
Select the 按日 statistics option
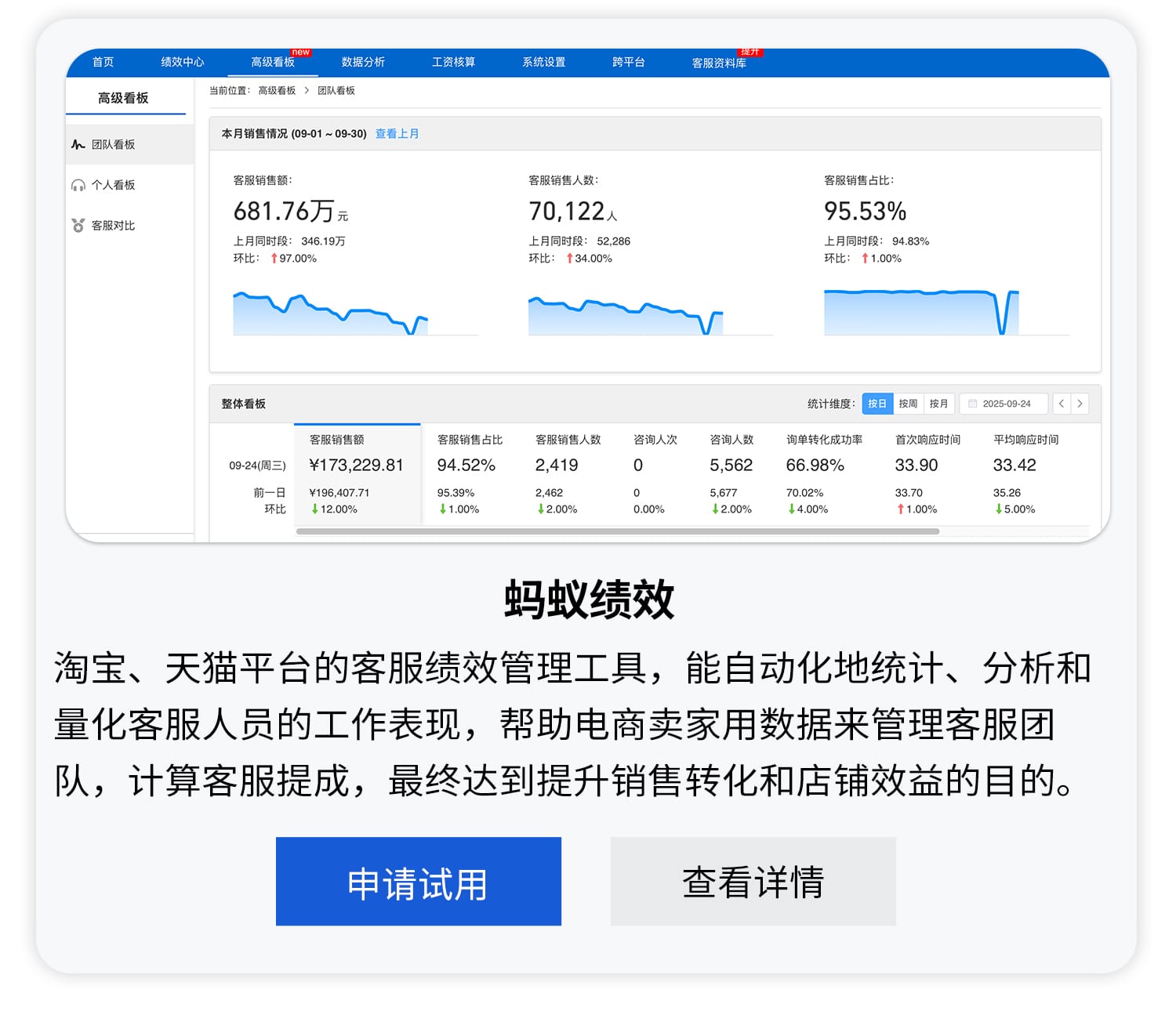click(877, 404)
